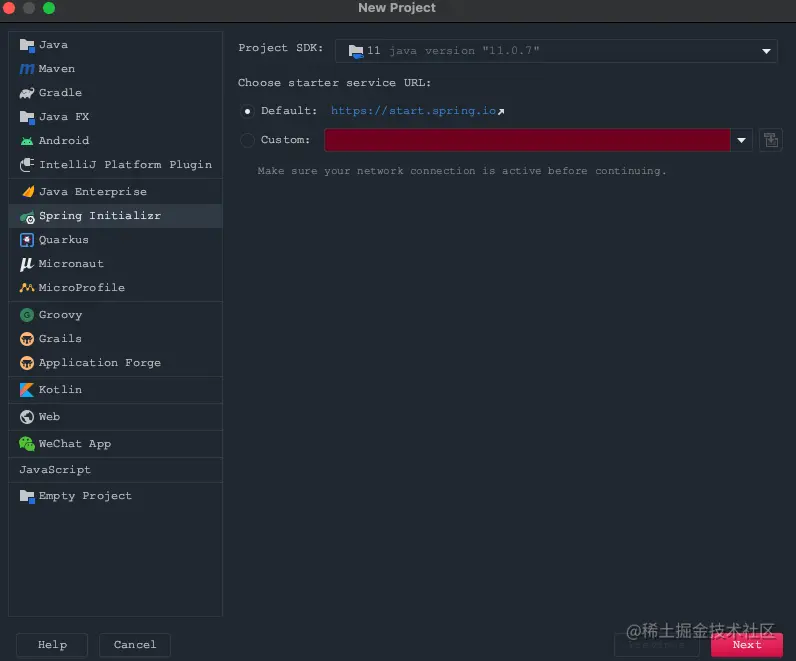The height and width of the screenshot is (661, 796).
Task: Select the Web label in list
Action: point(49,417)
